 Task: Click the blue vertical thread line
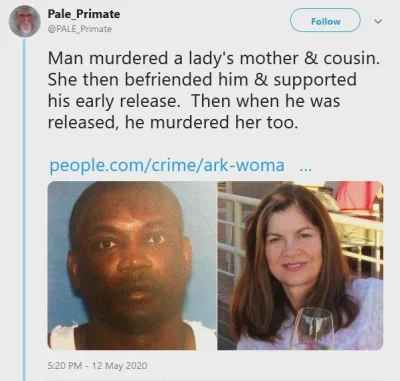pos(24,209)
